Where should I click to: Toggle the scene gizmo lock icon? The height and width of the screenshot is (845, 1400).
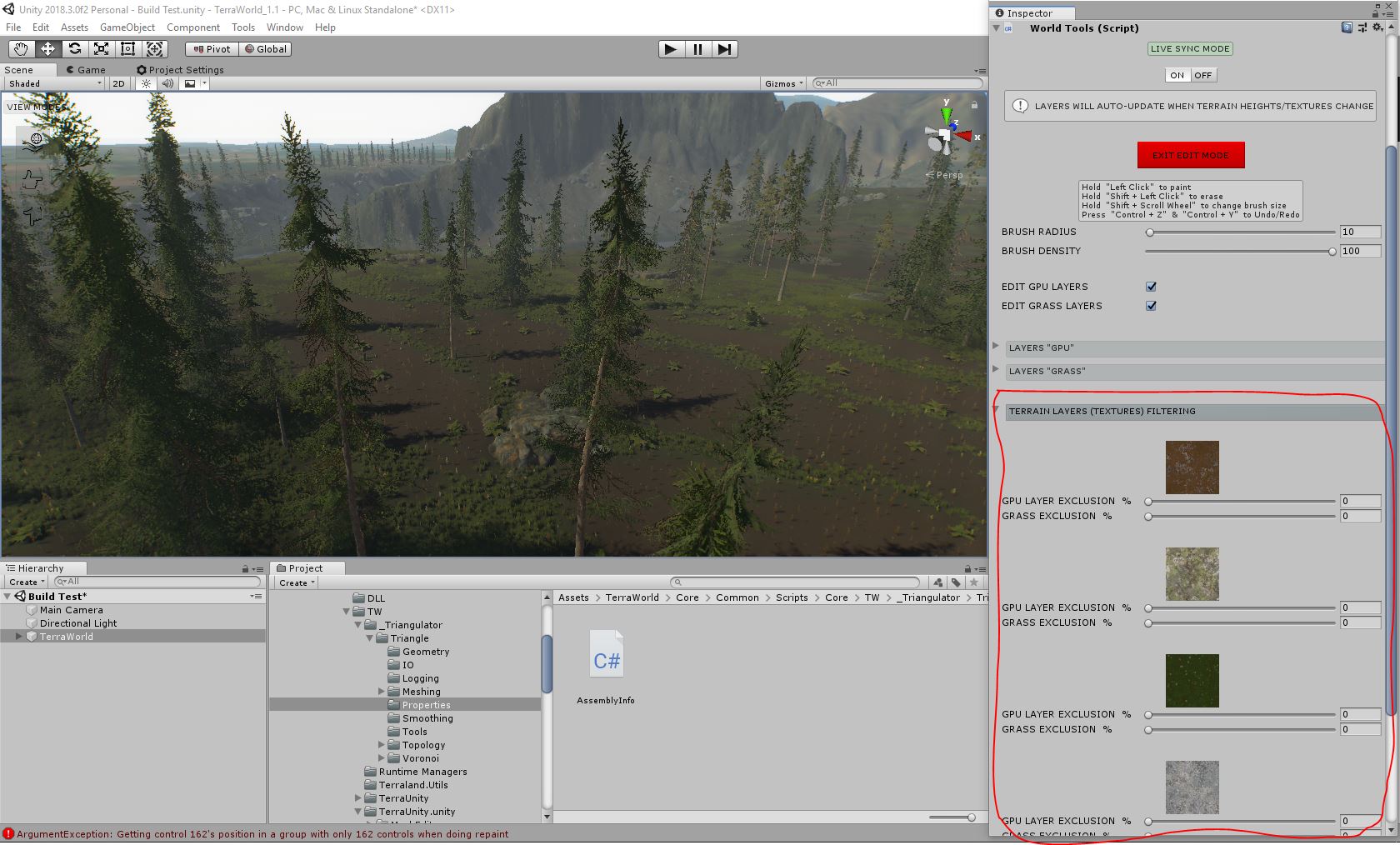click(x=973, y=105)
